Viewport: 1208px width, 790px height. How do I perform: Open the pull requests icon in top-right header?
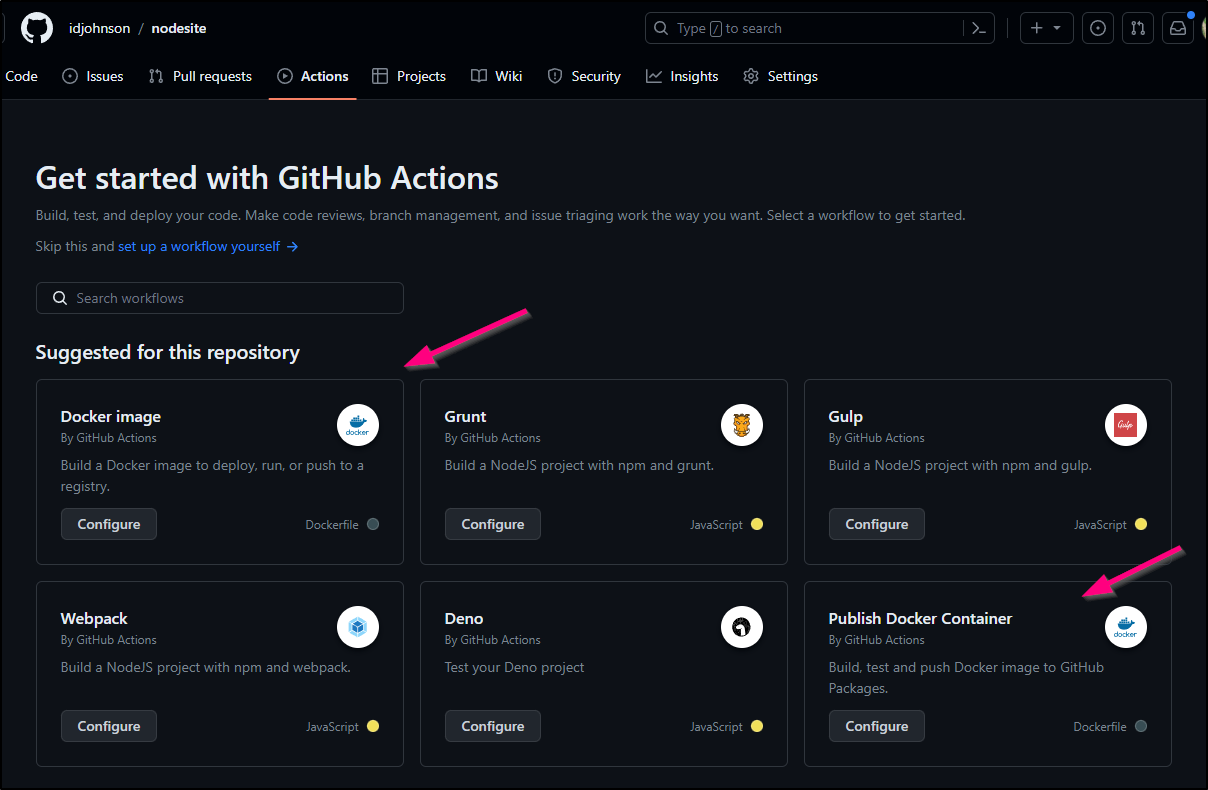click(x=1138, y=28)
